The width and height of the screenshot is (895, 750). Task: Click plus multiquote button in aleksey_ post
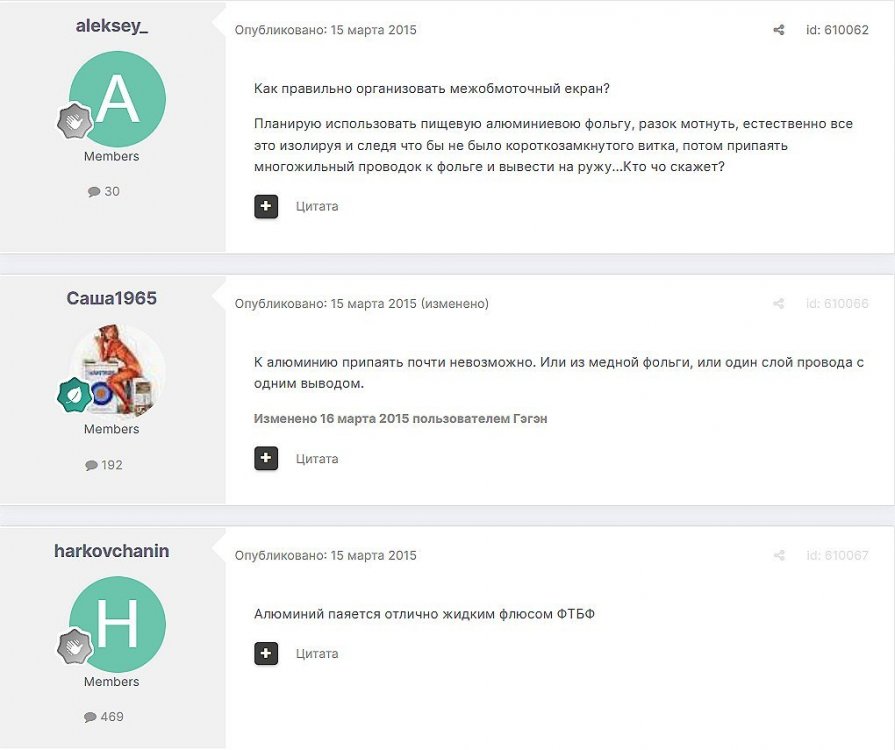point(266,207)
